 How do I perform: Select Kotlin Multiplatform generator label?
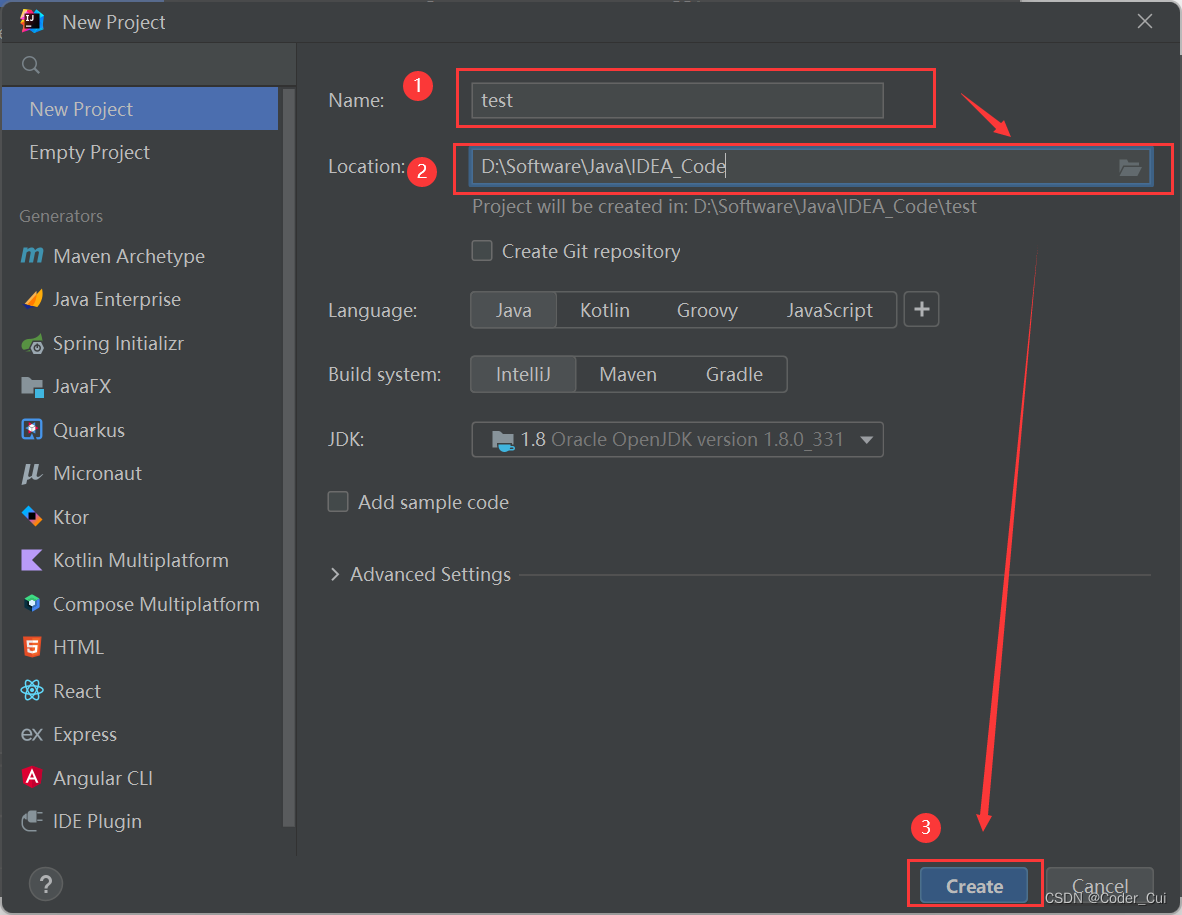click(141, 560)
